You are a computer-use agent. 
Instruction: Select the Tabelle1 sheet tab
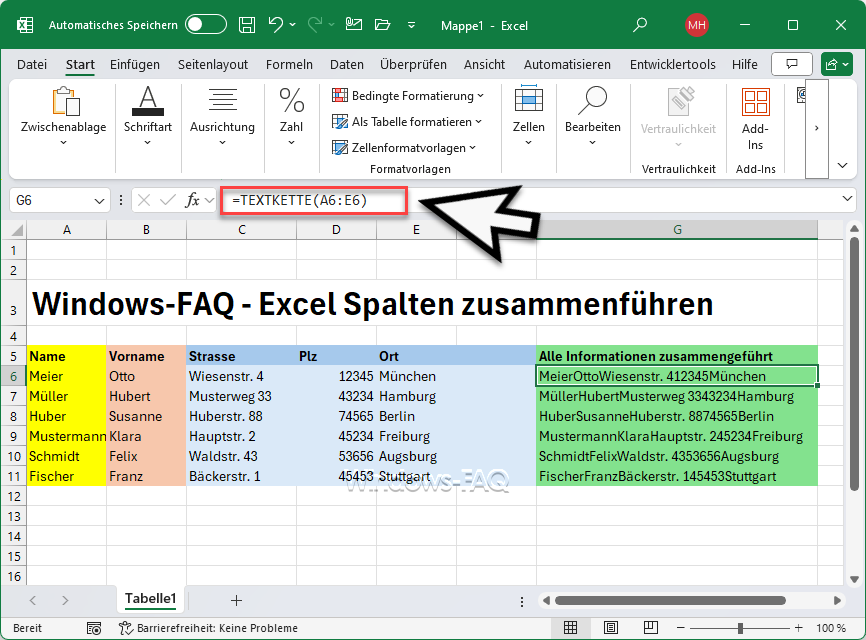pos(150,599)
